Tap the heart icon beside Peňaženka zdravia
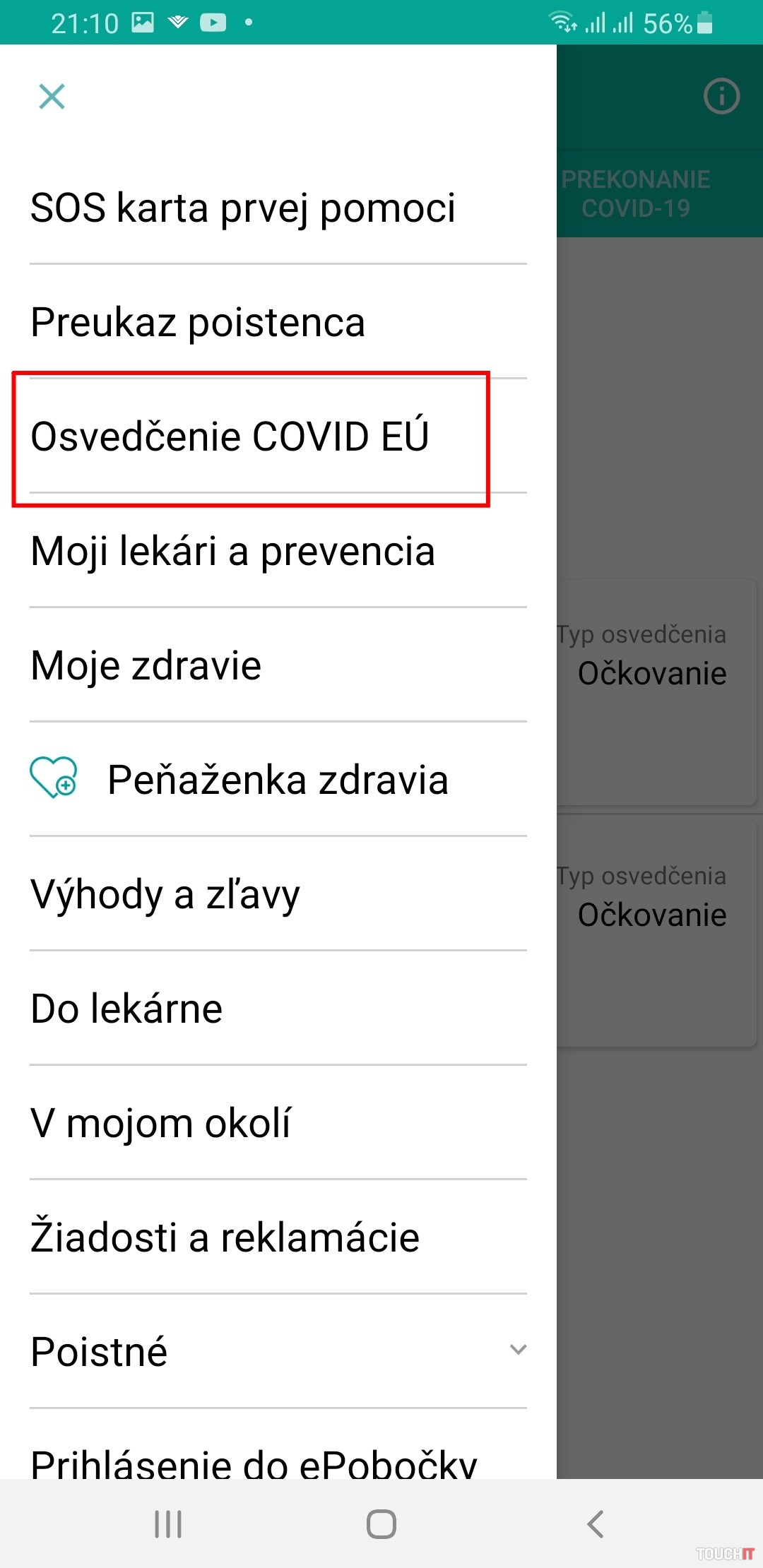Image resolution: width=763 pixels, height=1568 pixels. 53,778
